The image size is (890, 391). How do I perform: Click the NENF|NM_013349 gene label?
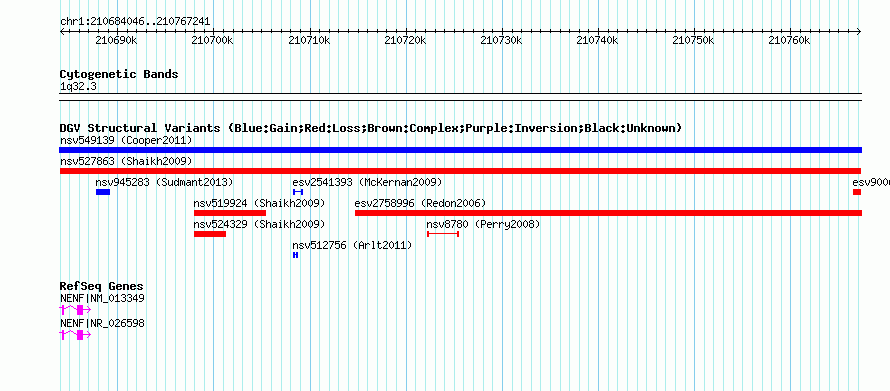click(x=102, y=298)
